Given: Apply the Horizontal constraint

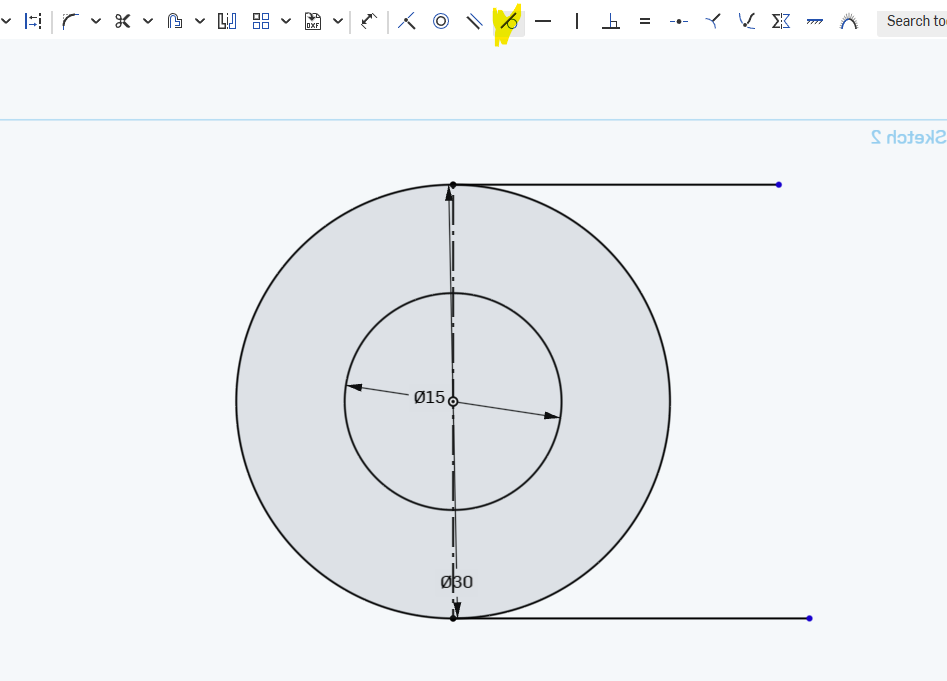Looking at the screenshot, I should (x=543, y=21).
